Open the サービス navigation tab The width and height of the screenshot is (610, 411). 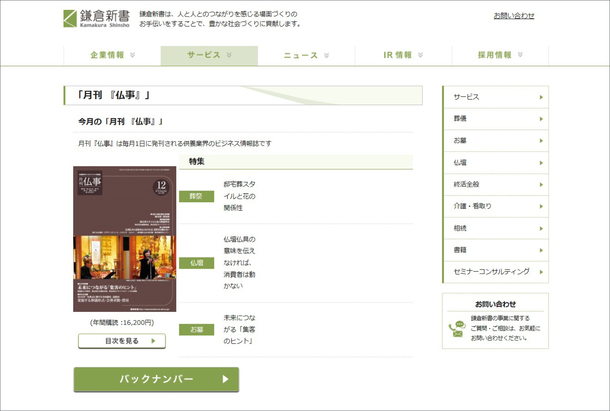pos(209,56)
